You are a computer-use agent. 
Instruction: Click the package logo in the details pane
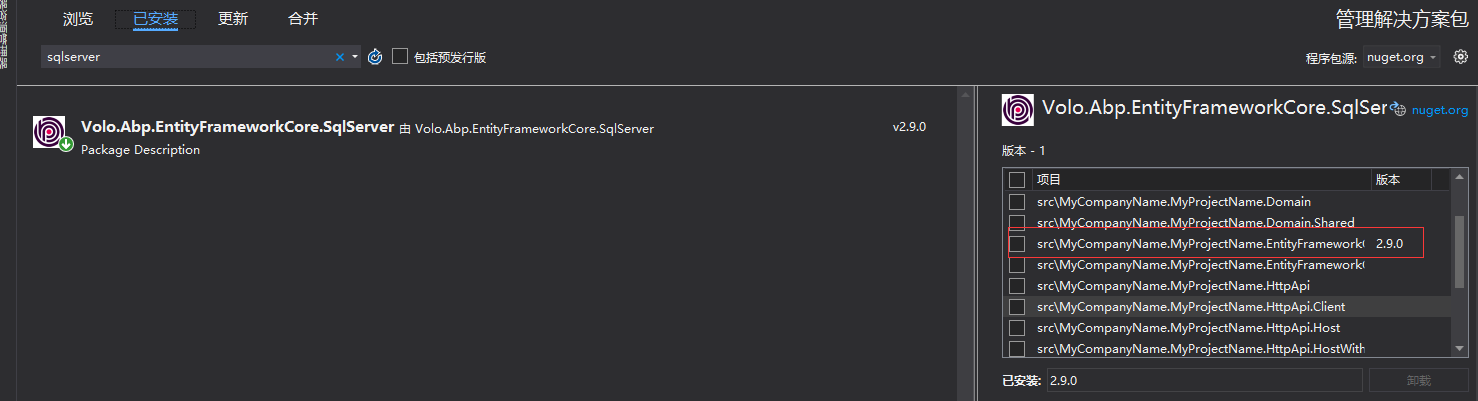coord(1018,110)
